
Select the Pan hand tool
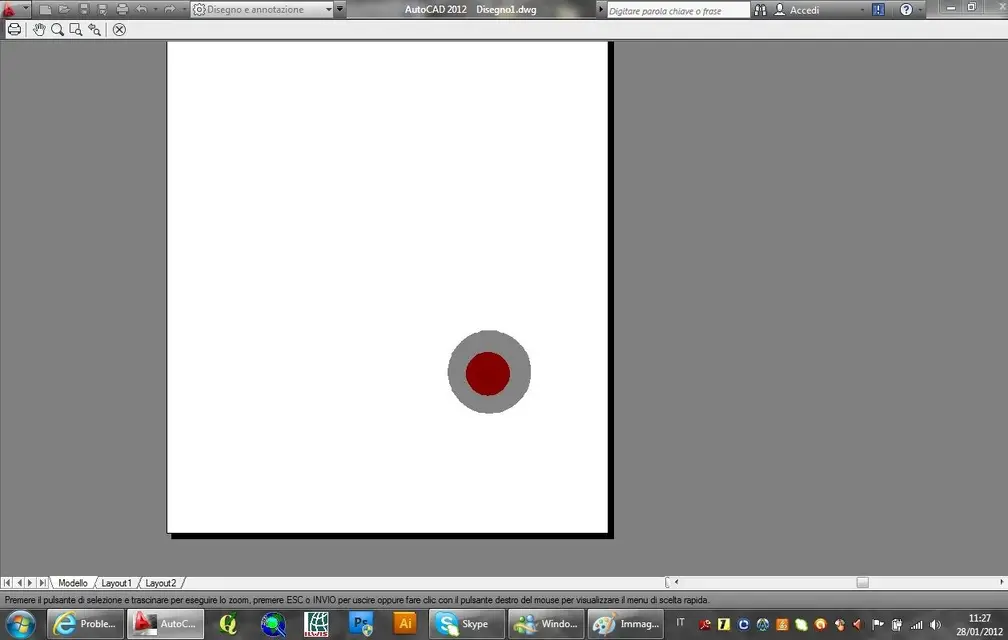tap(39, 30)
